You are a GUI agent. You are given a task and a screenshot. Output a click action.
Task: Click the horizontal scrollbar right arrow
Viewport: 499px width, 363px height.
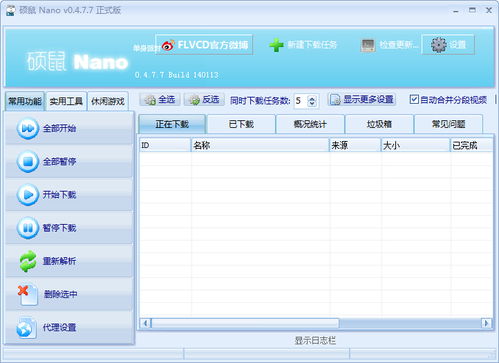pyautogui.click(x=486, y=323)
